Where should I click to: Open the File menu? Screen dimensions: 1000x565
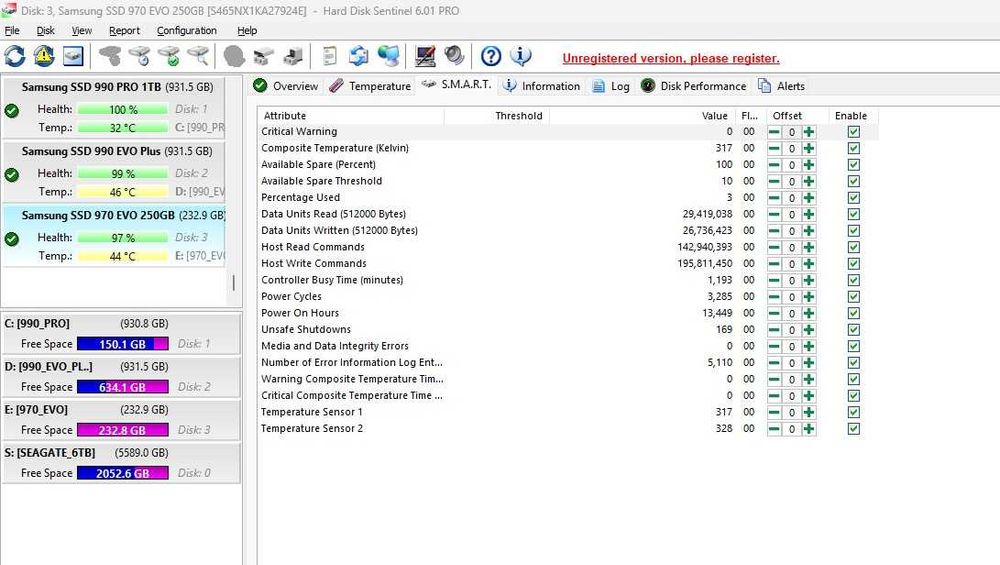click(x=12, y=31)
